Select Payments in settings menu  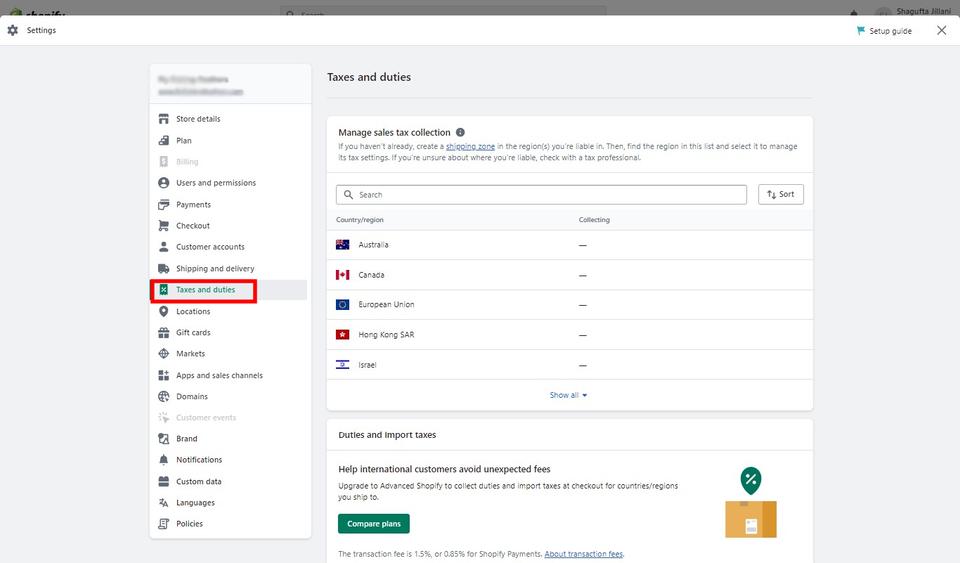tap(193, 204)
